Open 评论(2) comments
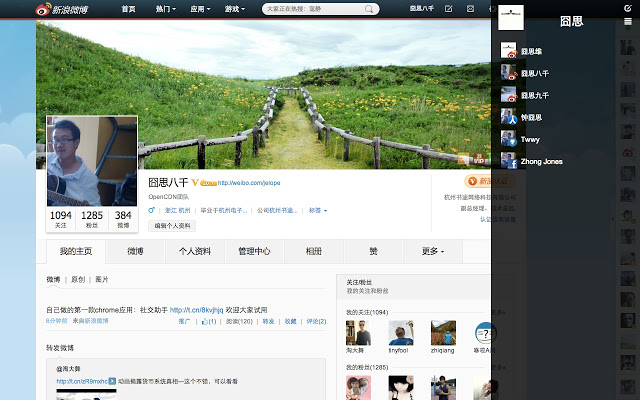Image resolution: width=640 pixels, height=400 pixels. [x=316, y=321]
